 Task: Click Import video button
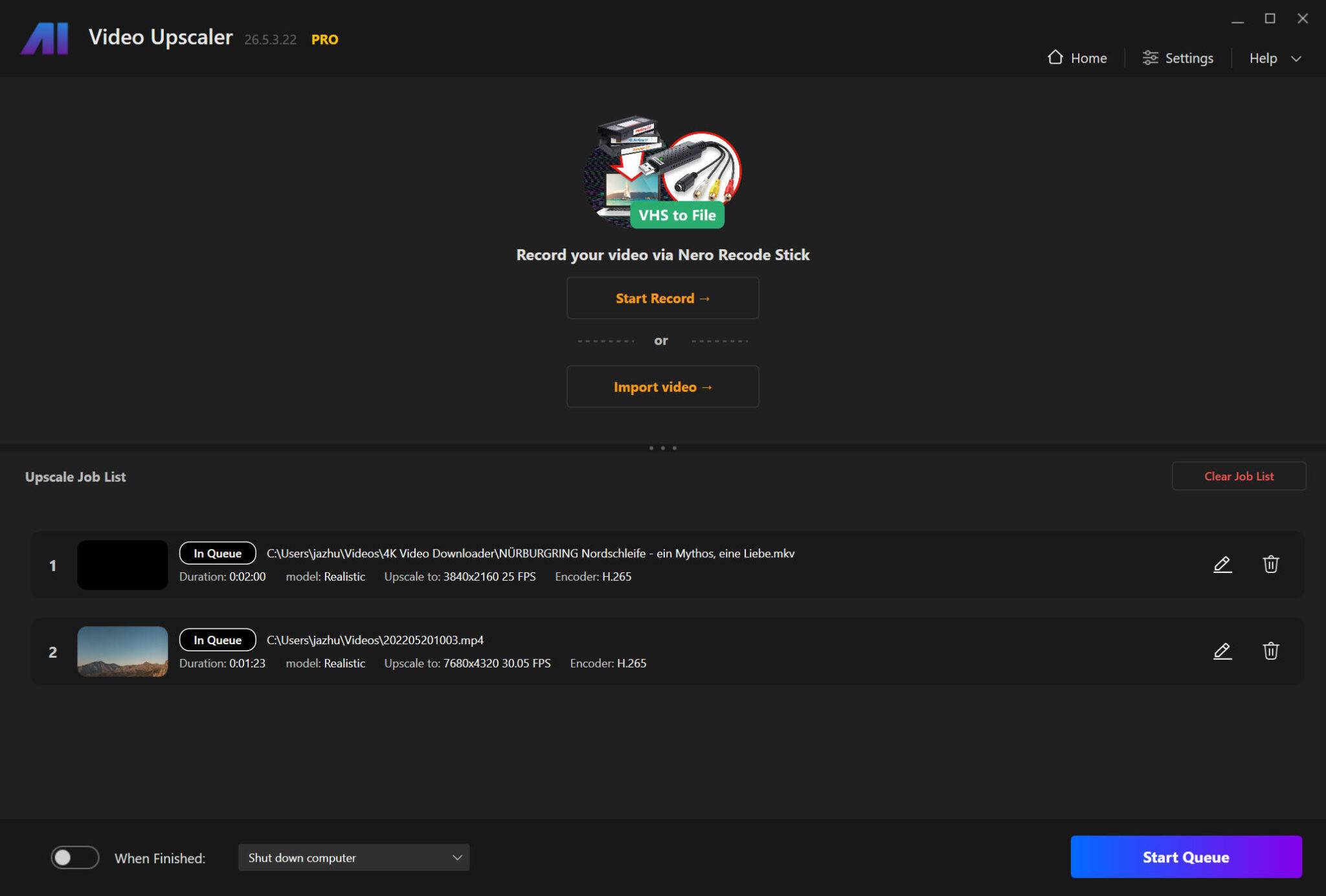[662, 386]
